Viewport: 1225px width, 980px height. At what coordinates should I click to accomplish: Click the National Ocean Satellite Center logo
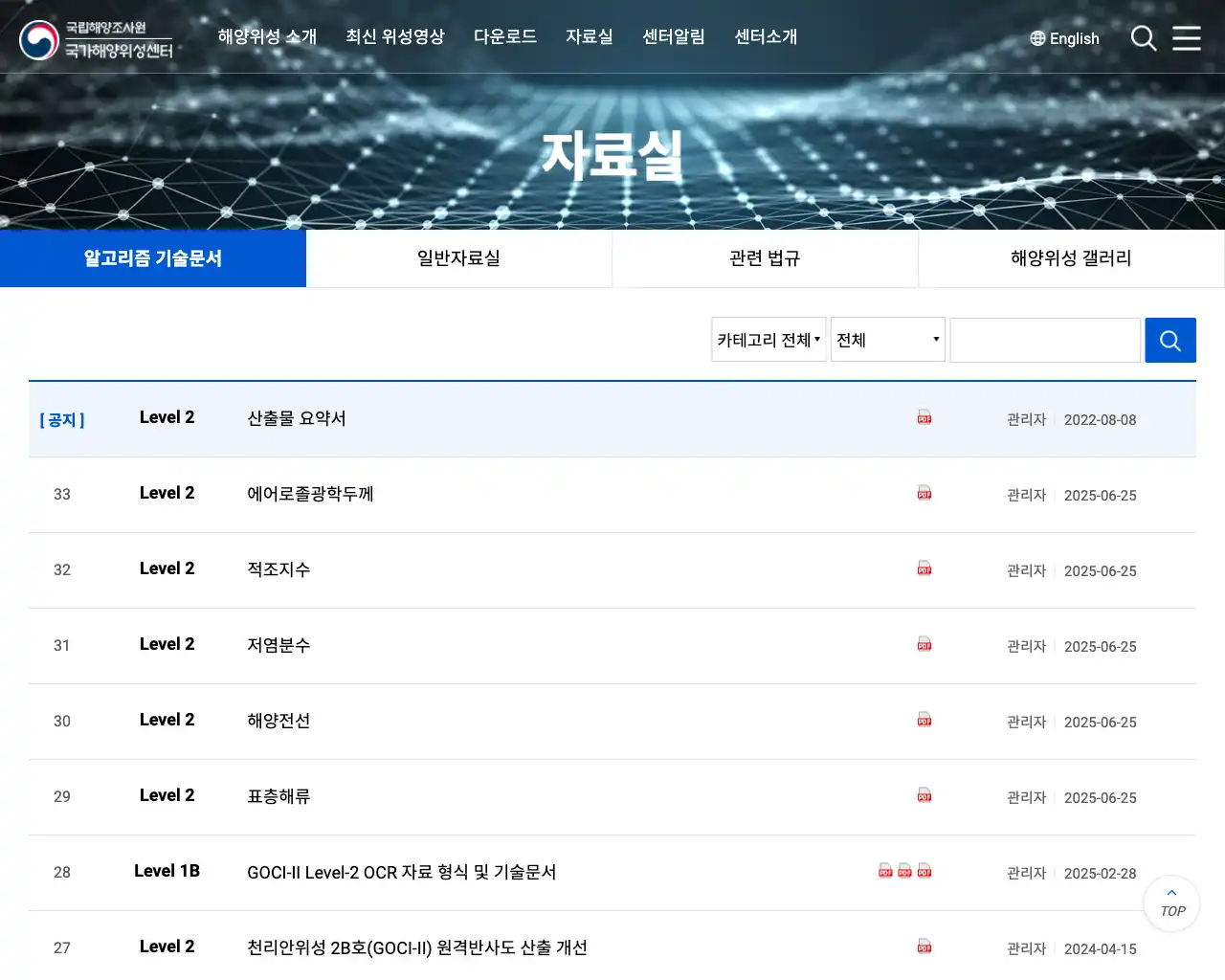pos(97,39)
